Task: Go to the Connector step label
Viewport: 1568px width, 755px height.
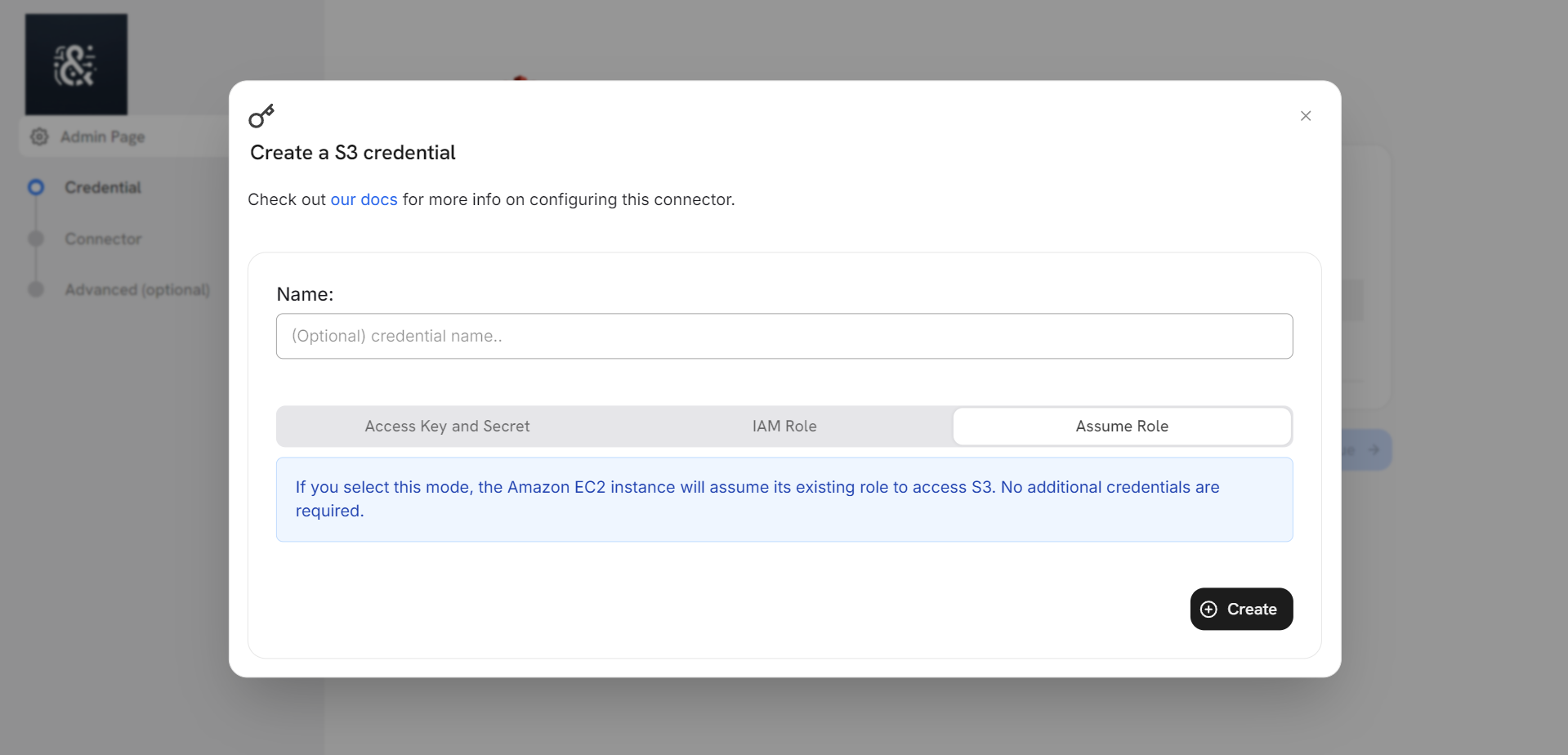Action: coord(103,239)
